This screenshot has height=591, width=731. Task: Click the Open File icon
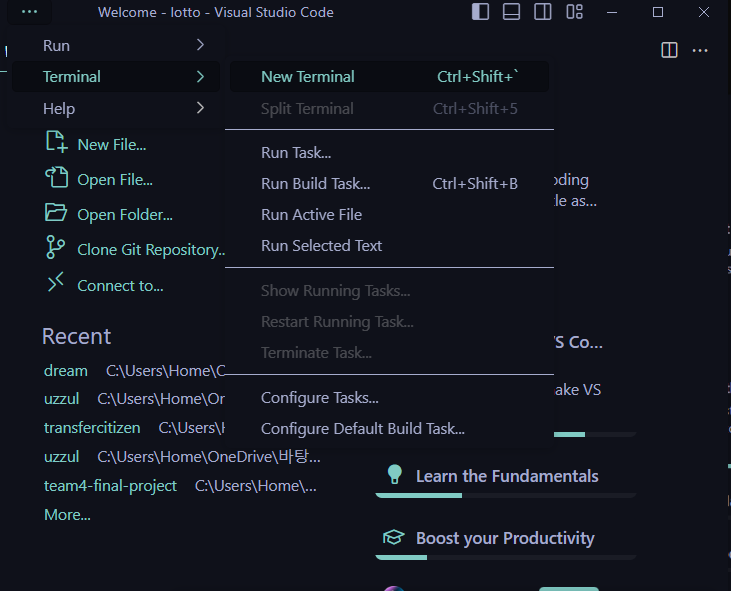pos(56,177)
